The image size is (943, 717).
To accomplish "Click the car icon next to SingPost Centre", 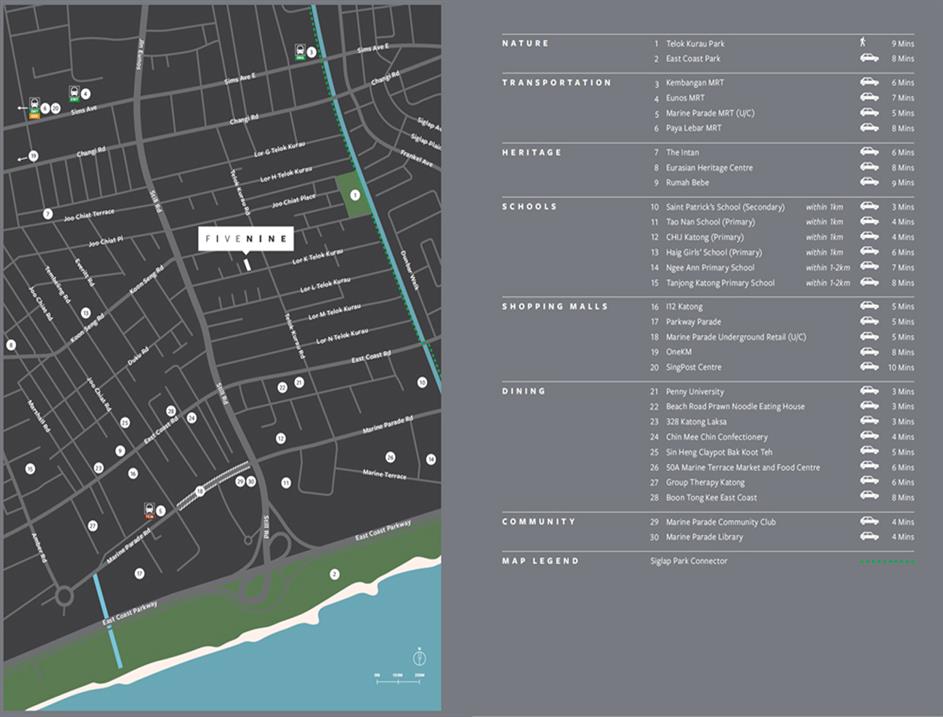I will pos(869,368).
